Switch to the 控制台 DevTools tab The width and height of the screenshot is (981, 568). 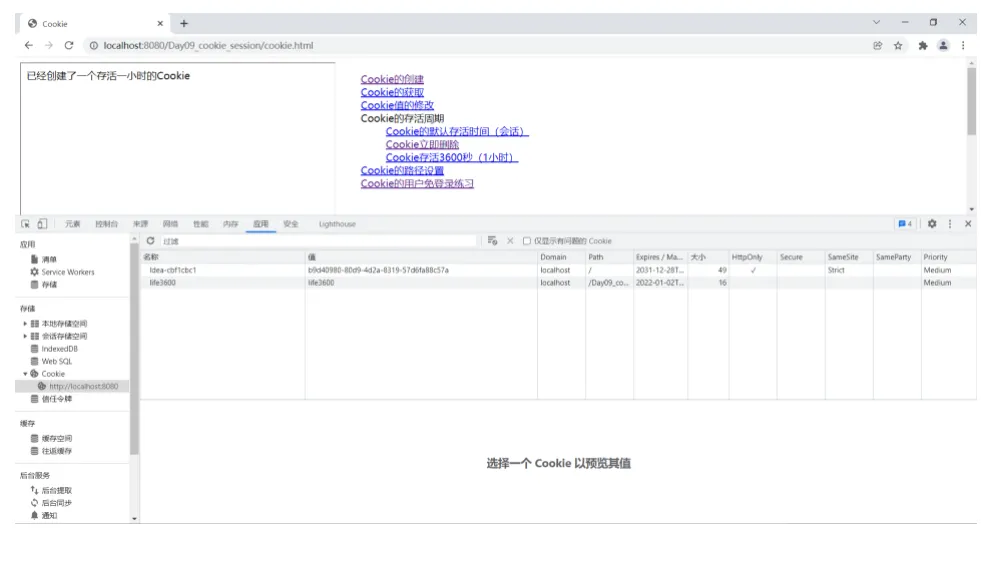tap(106, 224)
